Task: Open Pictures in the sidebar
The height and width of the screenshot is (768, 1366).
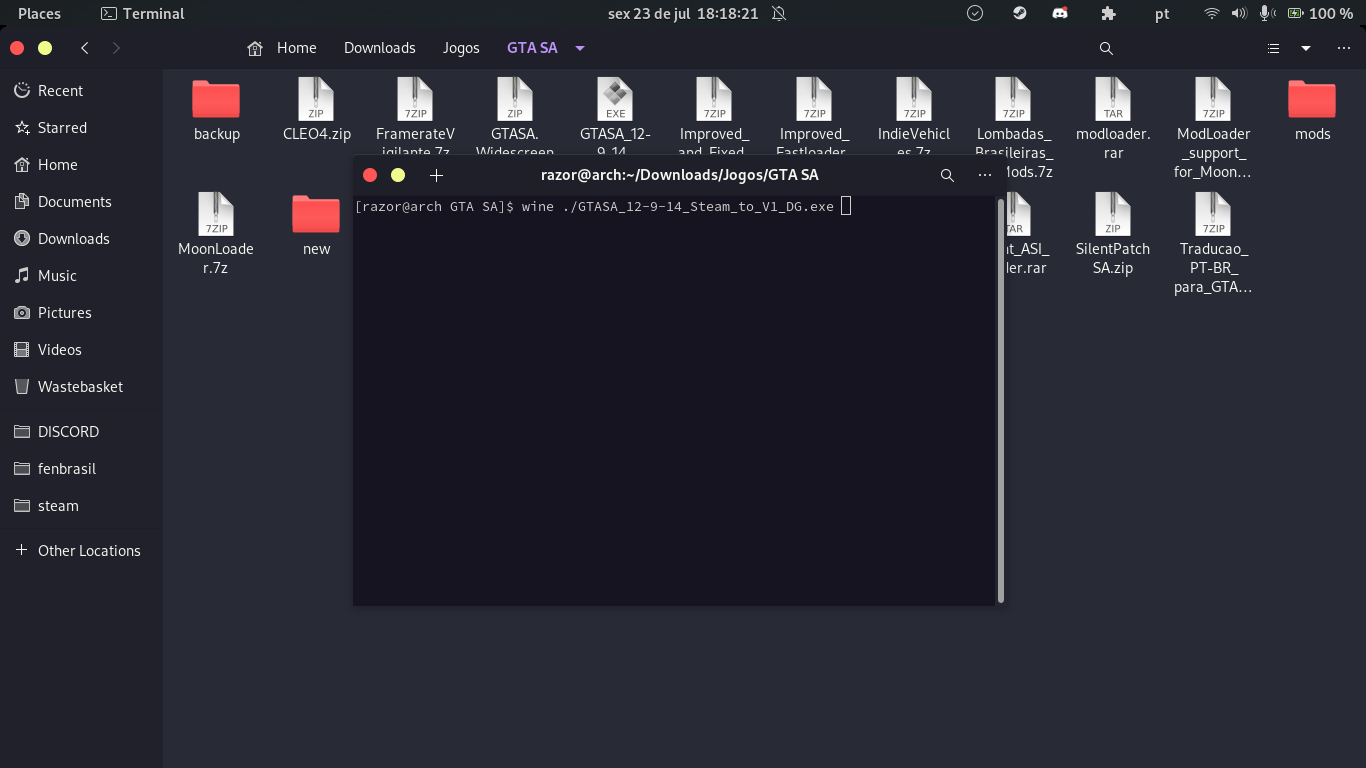Action: (x=81, y=313)
